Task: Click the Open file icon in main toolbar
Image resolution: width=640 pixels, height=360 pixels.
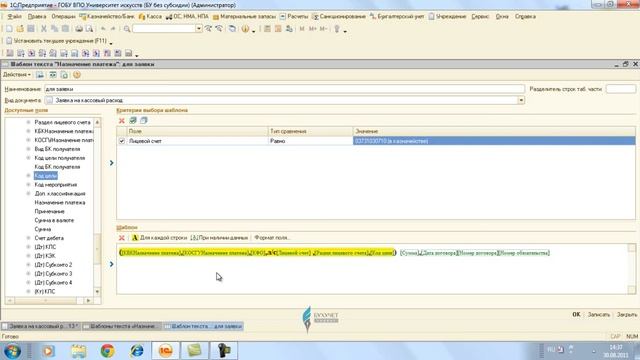Action: click(20, 29)
